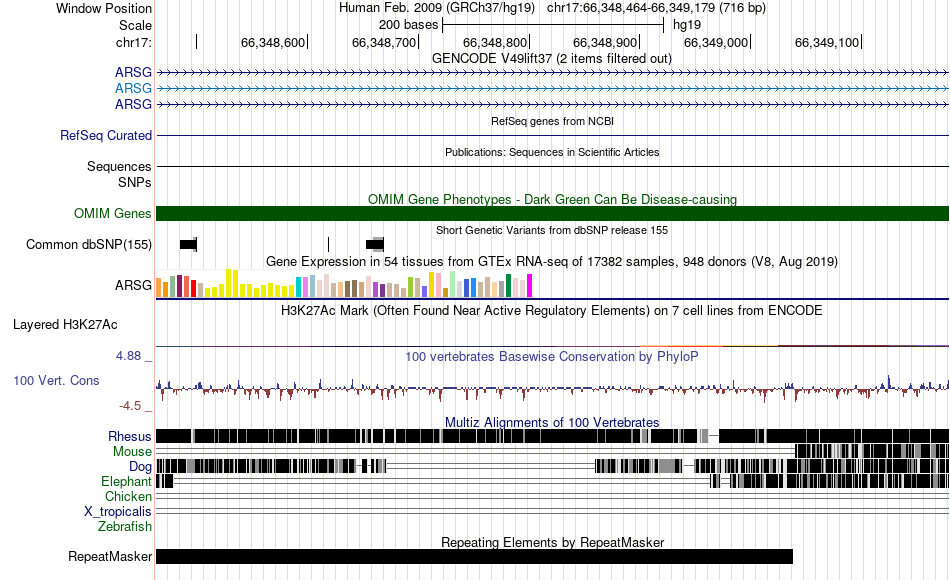This screenshot has width=950, height=580.
Task: Open the RefSeq Curated track label
Action: click(x=105, y=135)
